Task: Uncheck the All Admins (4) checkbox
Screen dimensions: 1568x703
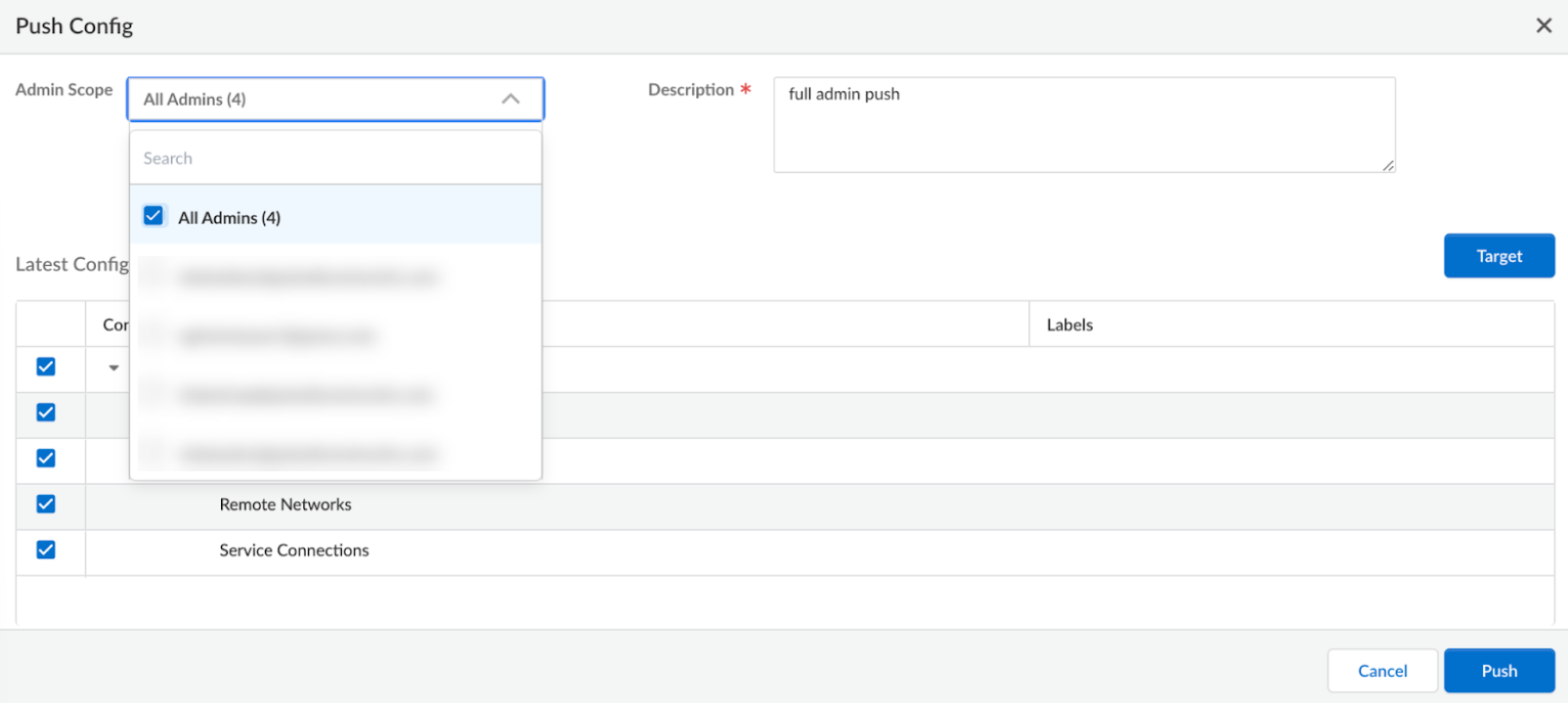Action: [153, 216]
